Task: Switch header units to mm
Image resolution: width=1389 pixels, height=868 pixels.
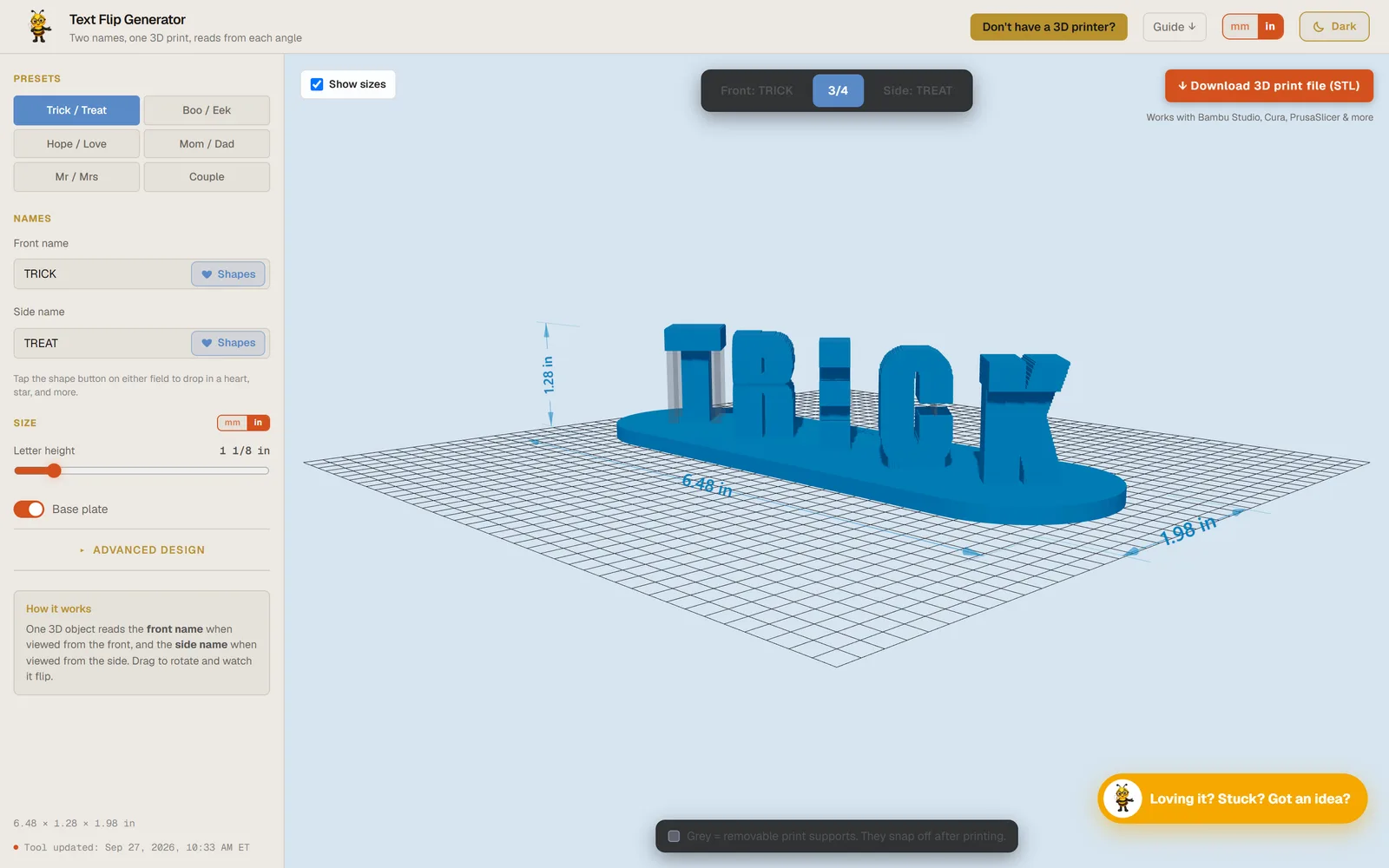Action: (1240, 27)
